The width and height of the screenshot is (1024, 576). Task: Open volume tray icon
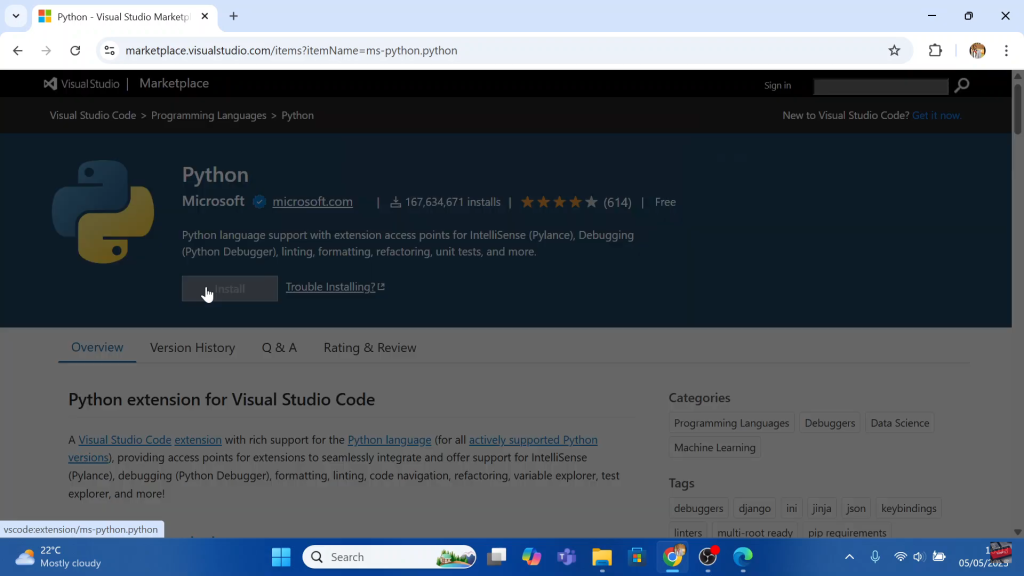[918, 557]
